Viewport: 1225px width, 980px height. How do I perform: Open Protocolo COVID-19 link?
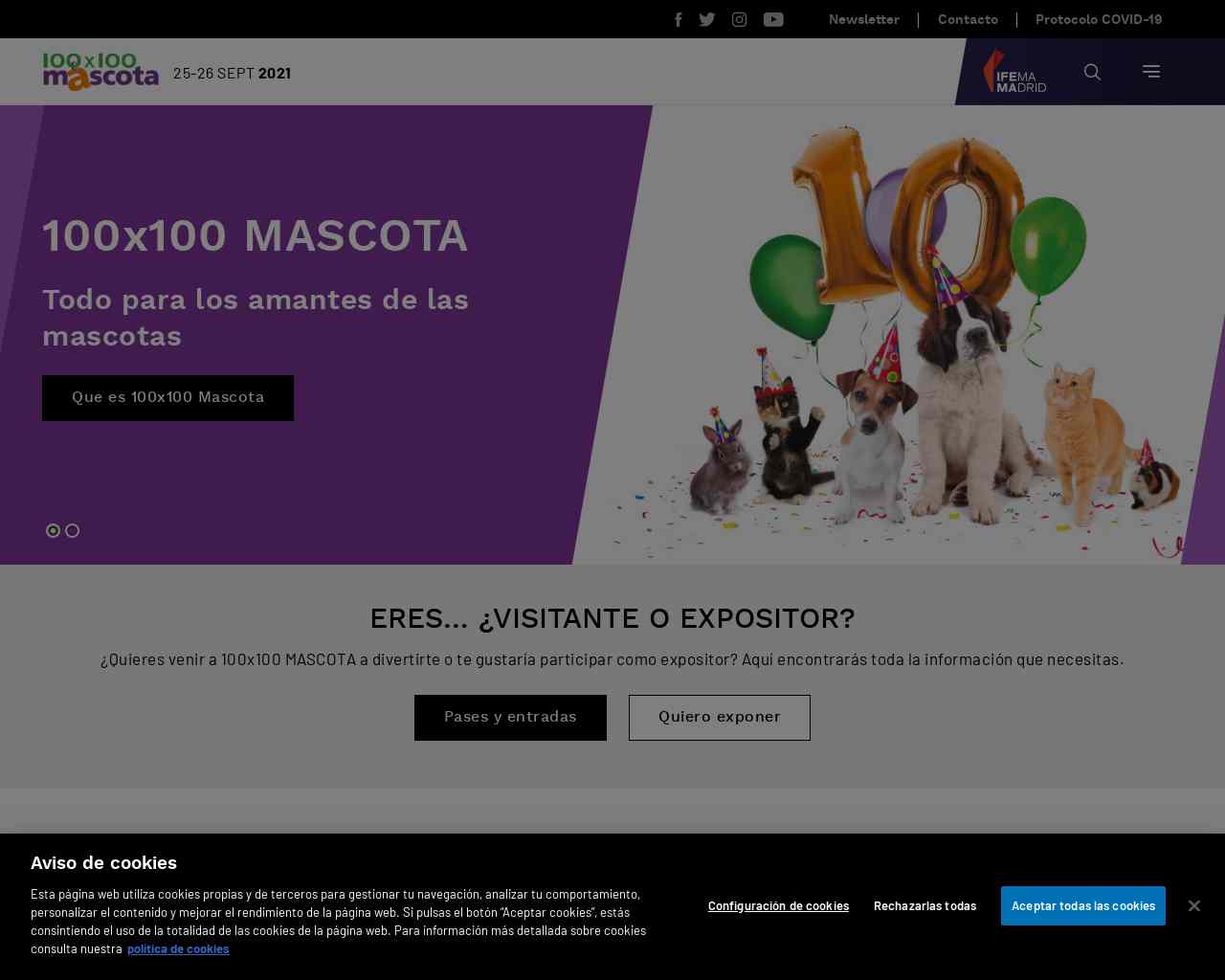1099,19
